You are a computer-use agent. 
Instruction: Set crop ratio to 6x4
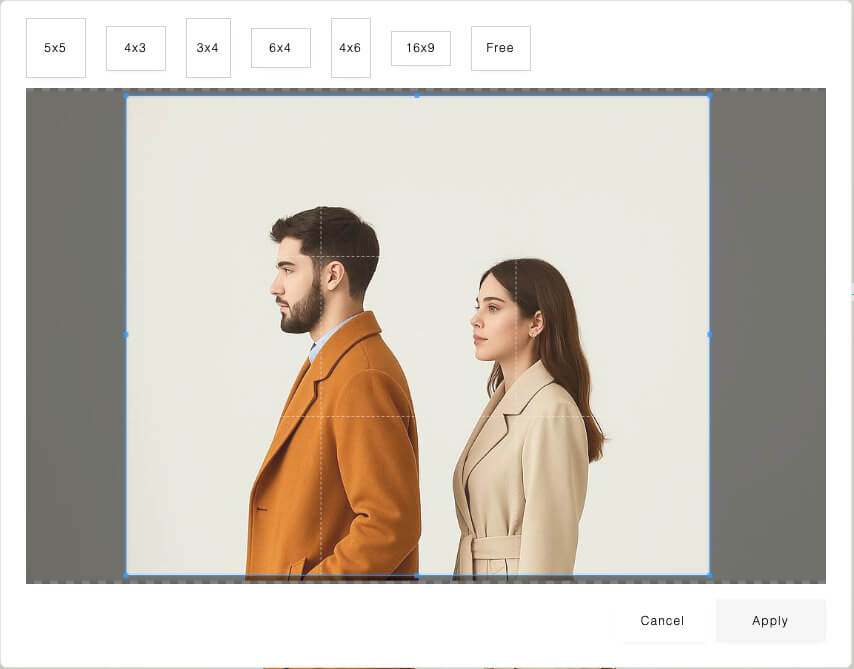[280, 48]
